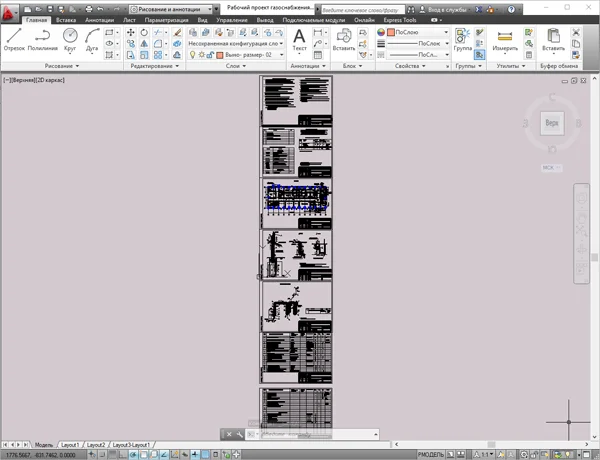600x460 pixels.
Task: Expand the Рисование panel
Action: tap(62, 66)
